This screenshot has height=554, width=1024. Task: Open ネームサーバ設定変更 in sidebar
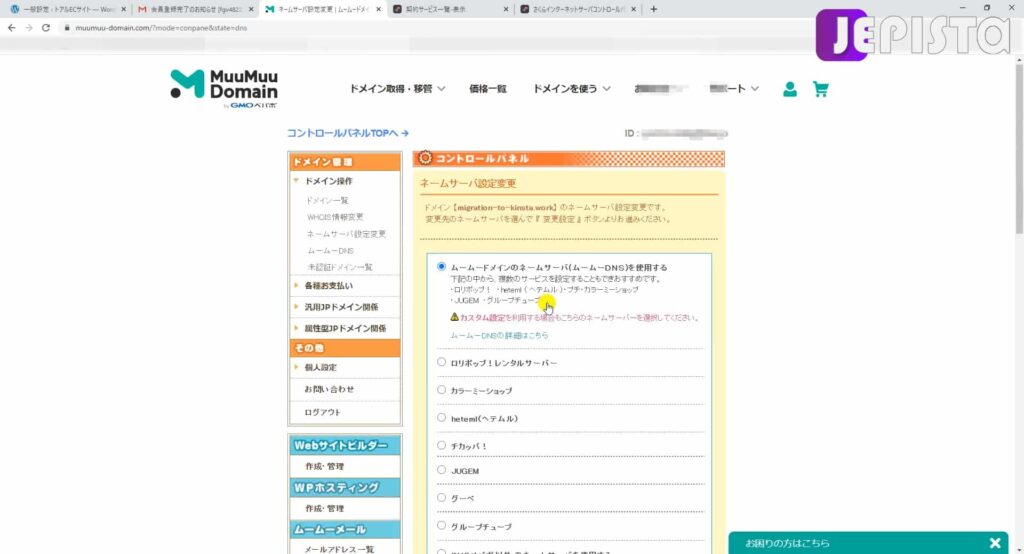(346, 234)
